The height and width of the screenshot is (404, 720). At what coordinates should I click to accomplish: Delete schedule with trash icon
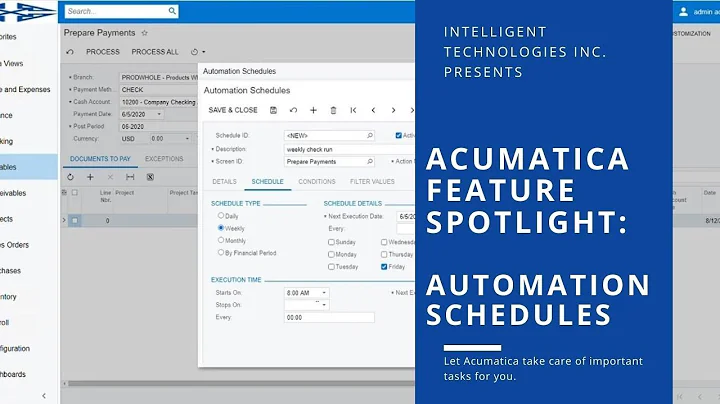pyautogui.click(x=333, y=110)
